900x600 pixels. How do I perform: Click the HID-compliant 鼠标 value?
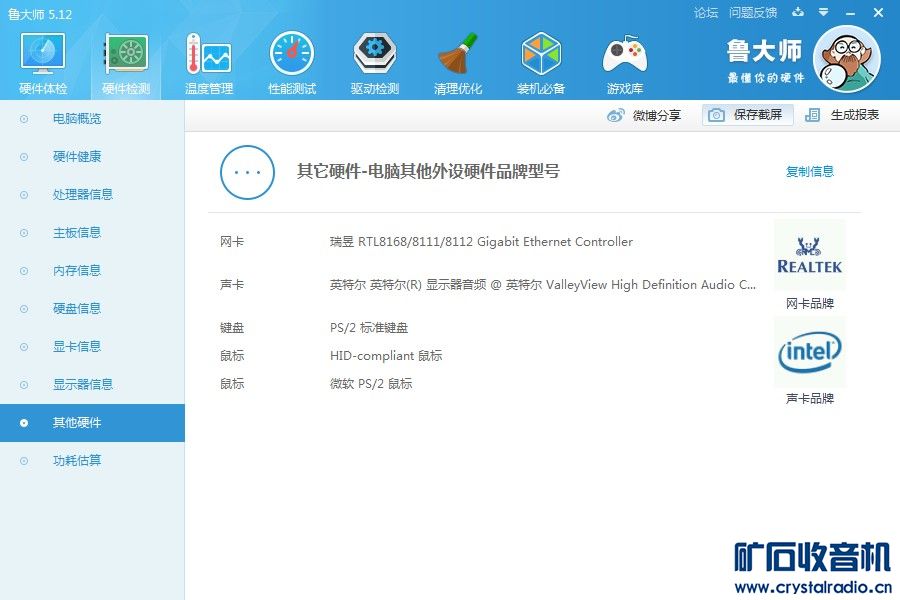(x=386, y=356)
